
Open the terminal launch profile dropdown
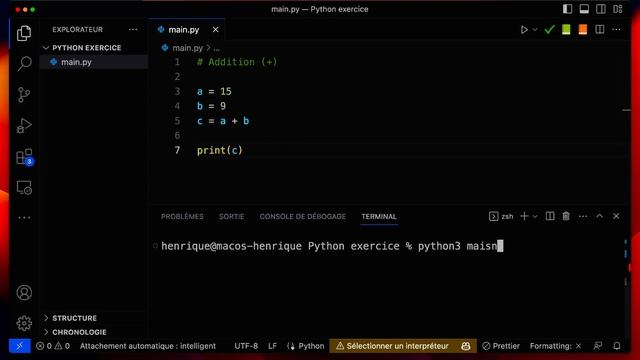pos(535,216)
